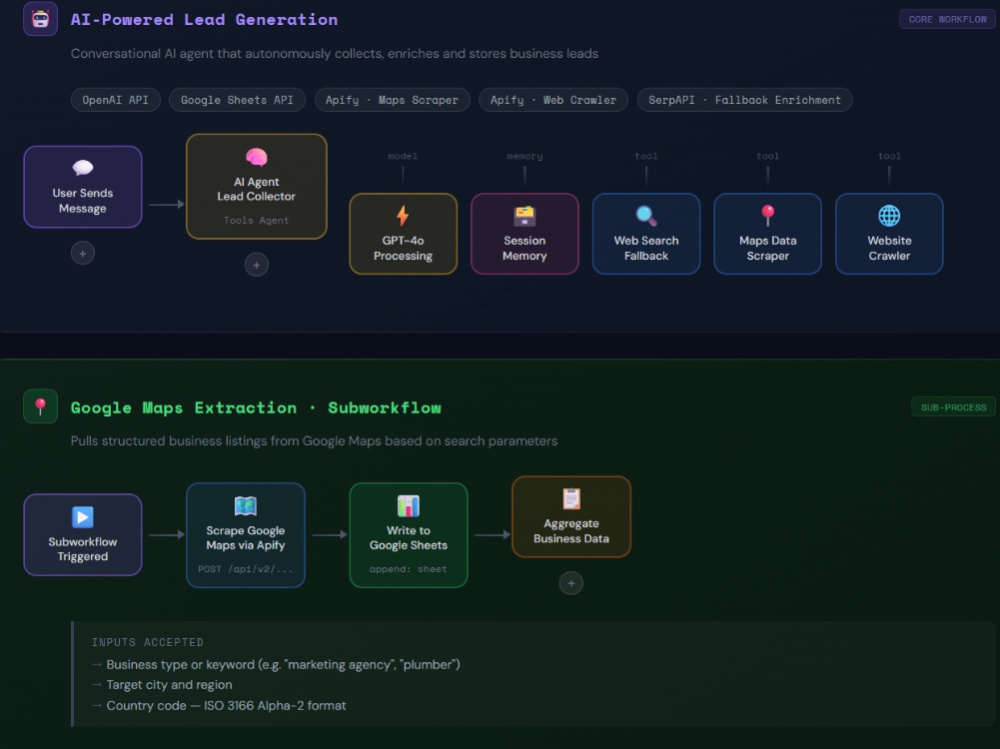Click the globe icon on Website Crawler
1000x749 pixels.
click(x=889, y=216)
